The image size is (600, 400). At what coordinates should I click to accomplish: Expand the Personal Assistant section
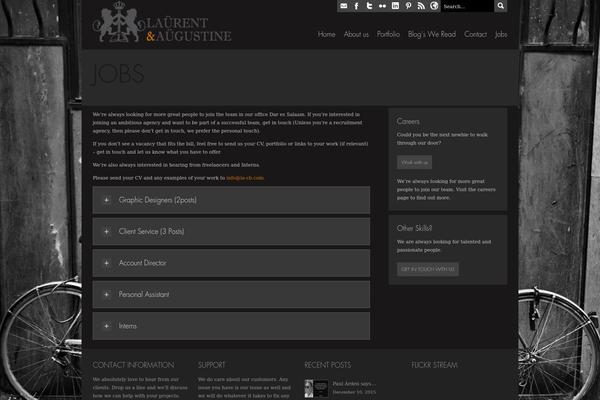click(231, 294)
